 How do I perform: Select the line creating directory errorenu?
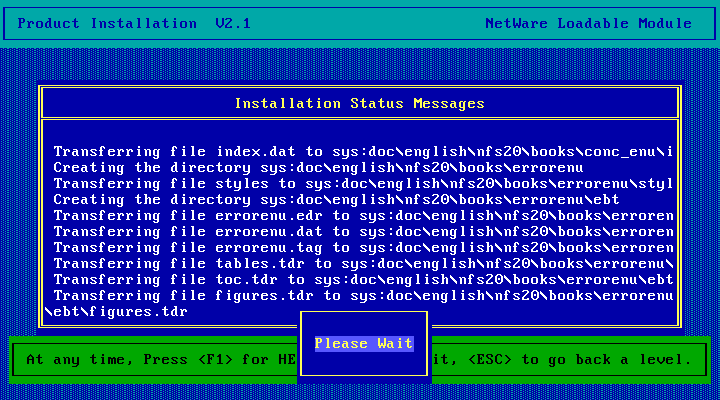click(x=318, y=168)
